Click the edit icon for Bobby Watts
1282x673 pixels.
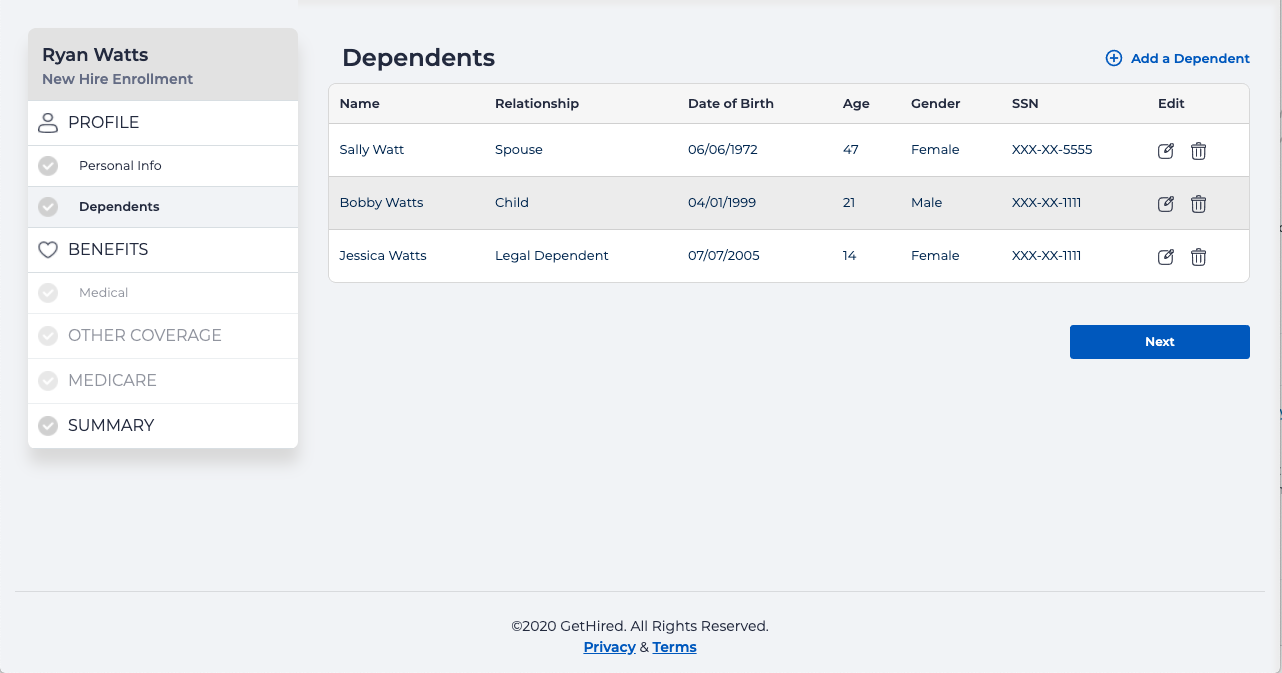(1165, 203)
